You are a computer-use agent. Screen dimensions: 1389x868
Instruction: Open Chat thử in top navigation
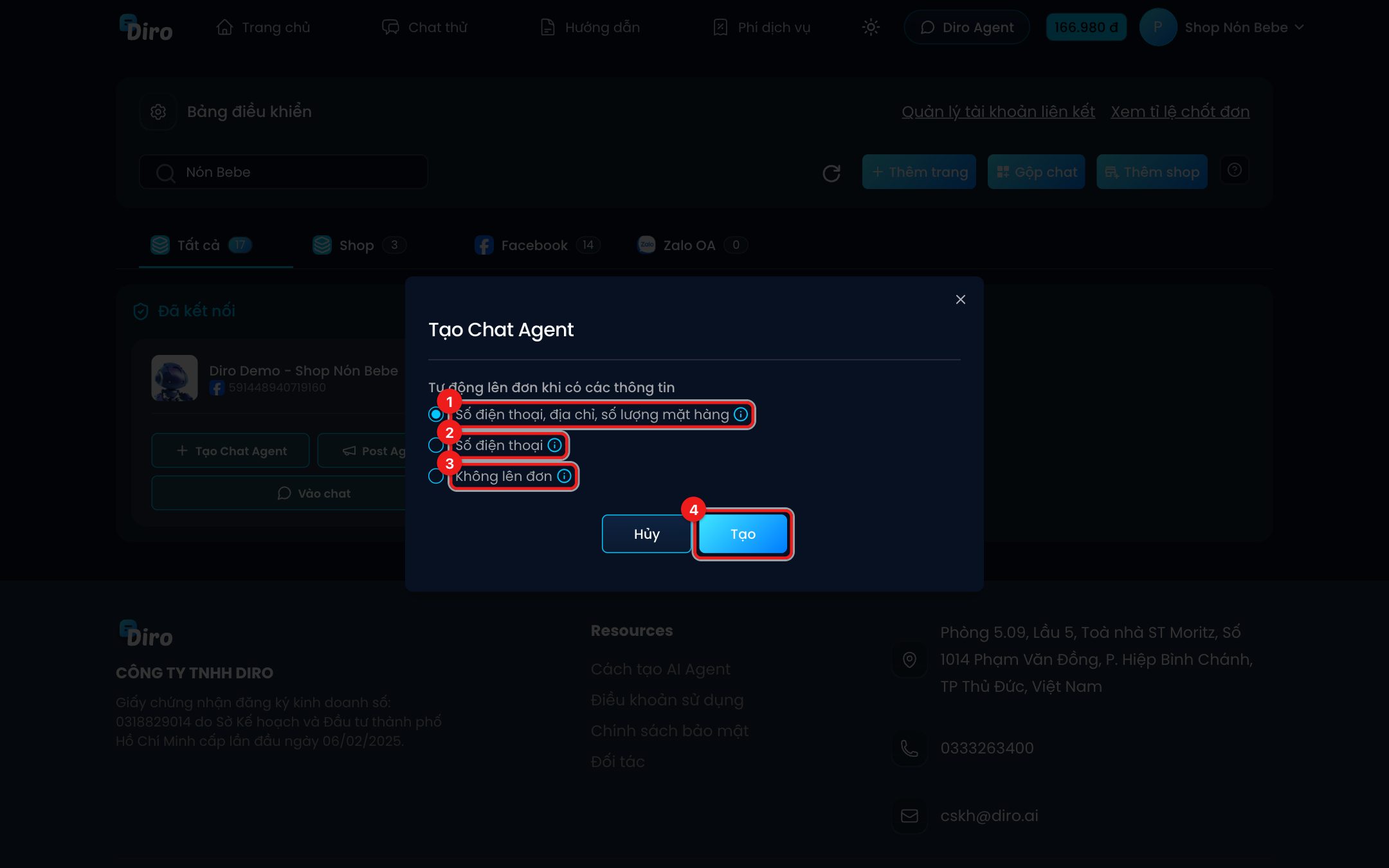click(x=424, y=28)
